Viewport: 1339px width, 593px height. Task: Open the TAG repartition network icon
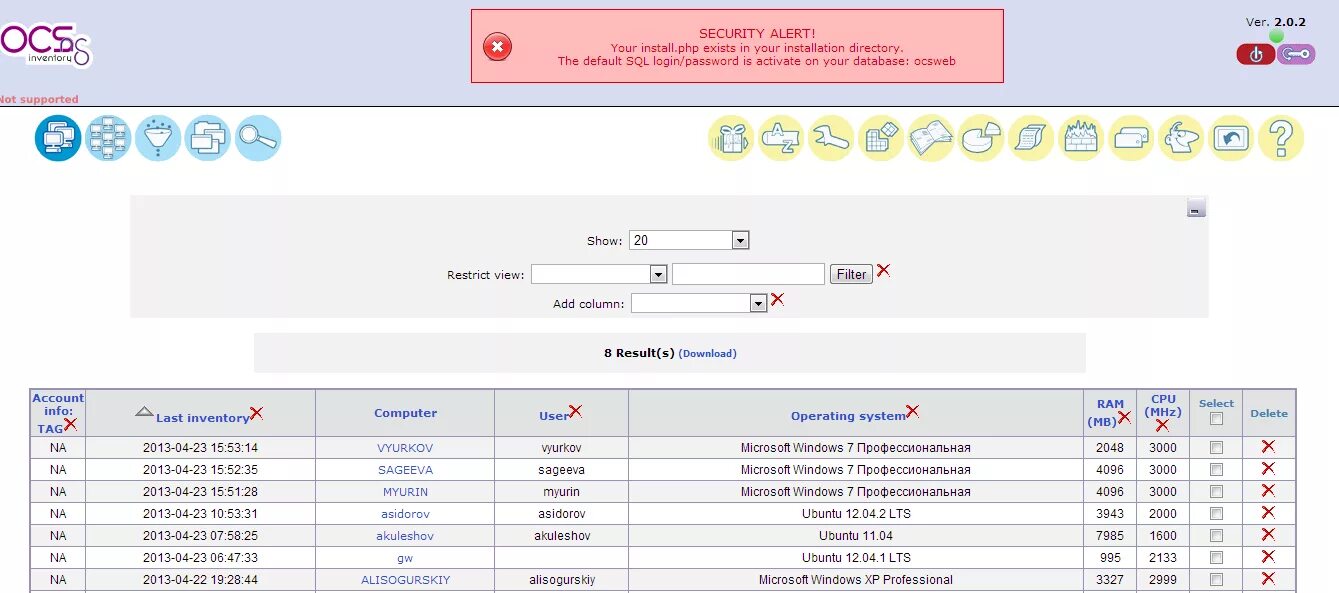pyautogui.click(x=108, y=138)
